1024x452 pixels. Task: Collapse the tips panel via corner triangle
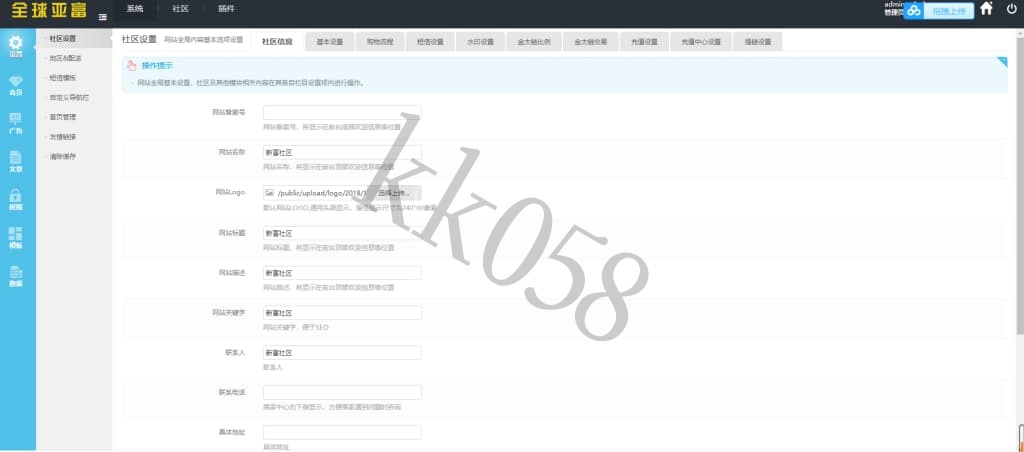point(1002,61)
